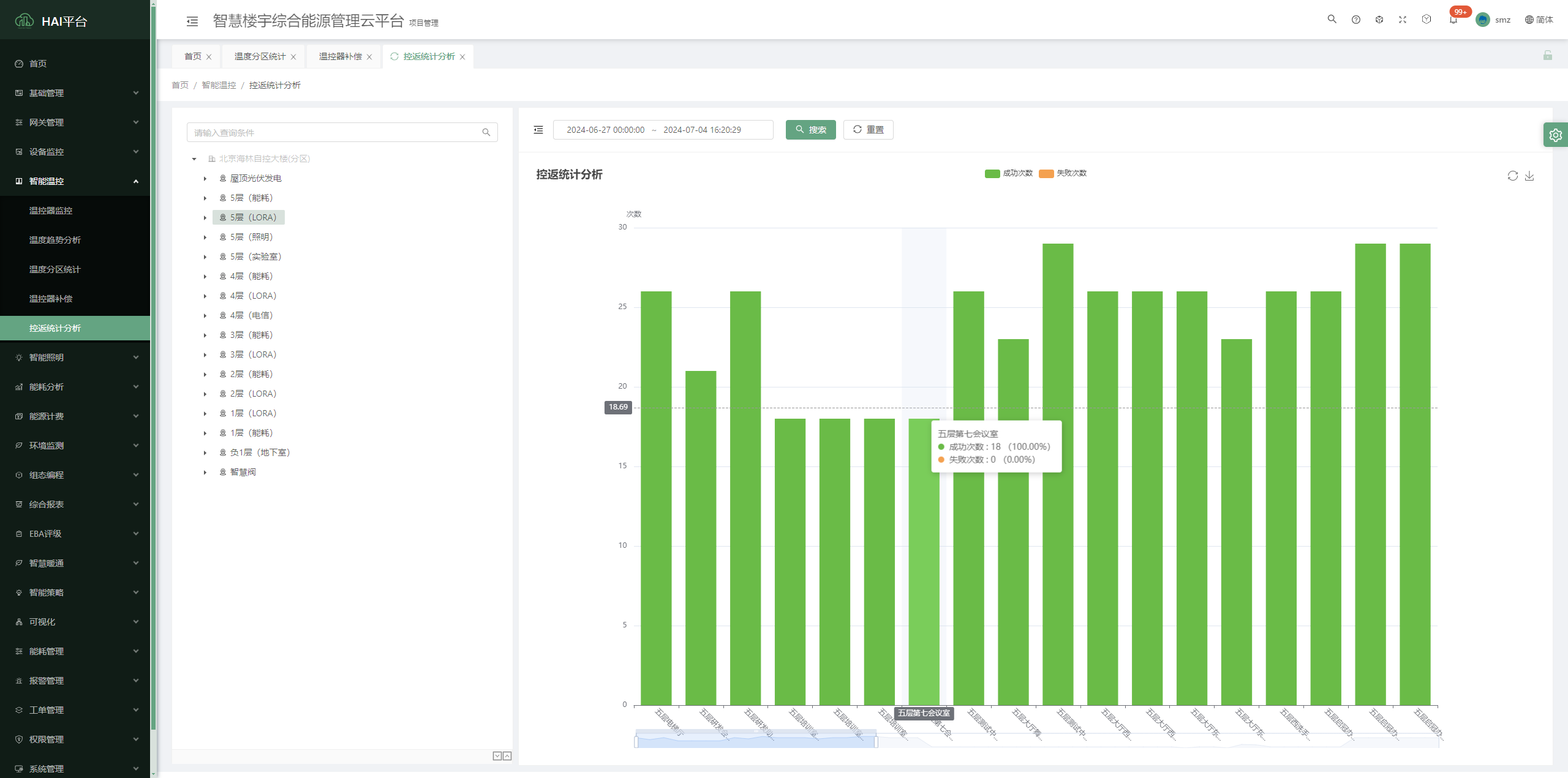Click the 搜索 button

point(810,130)
